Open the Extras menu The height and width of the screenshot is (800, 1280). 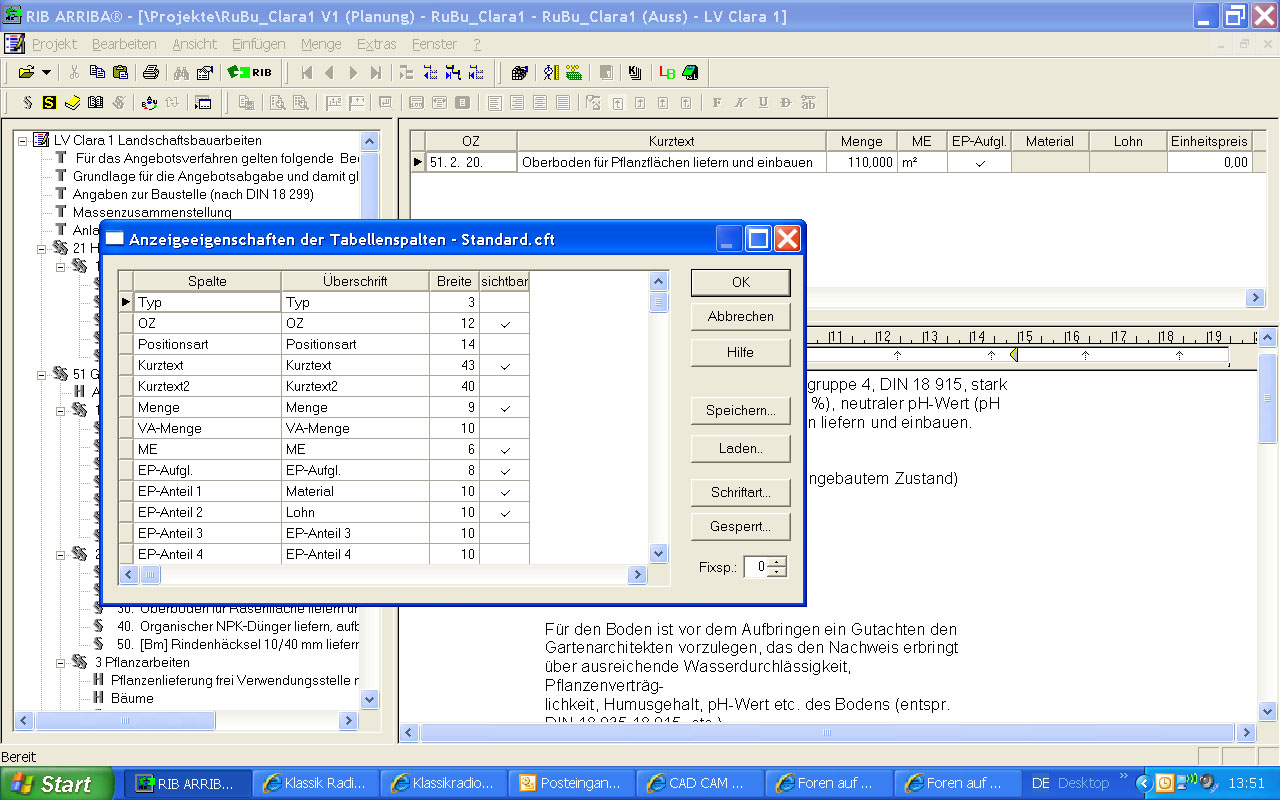pyautogui.click(x=376, y=44)
